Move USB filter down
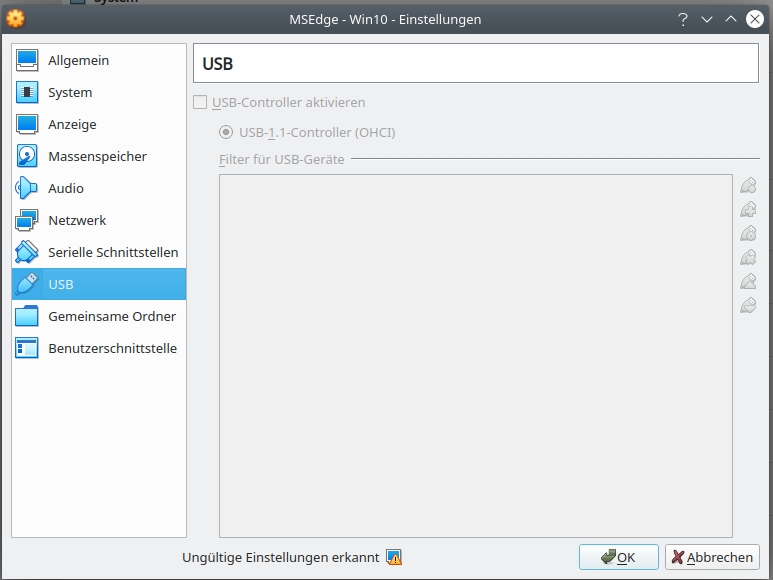 coord(748,305)
